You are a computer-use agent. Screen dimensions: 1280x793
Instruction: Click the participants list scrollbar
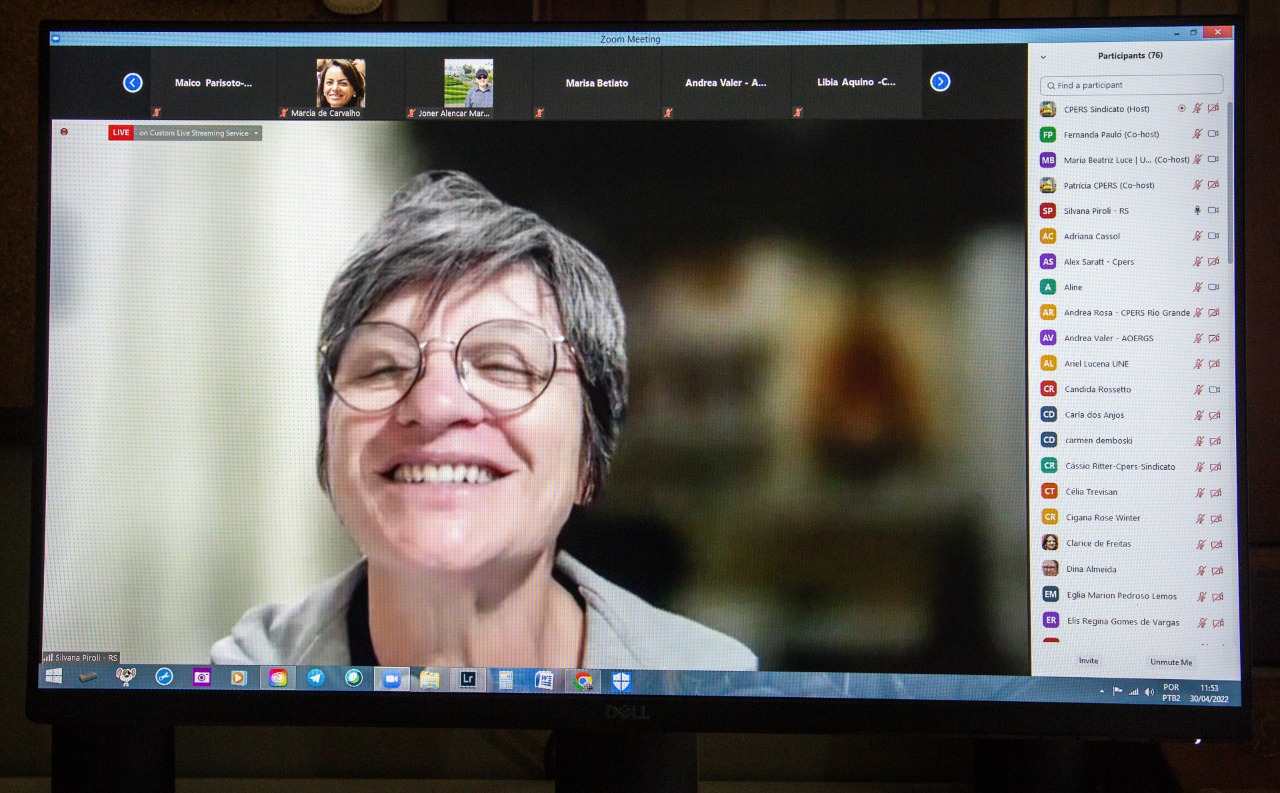pyautogui.click(x=1230, y=182)
